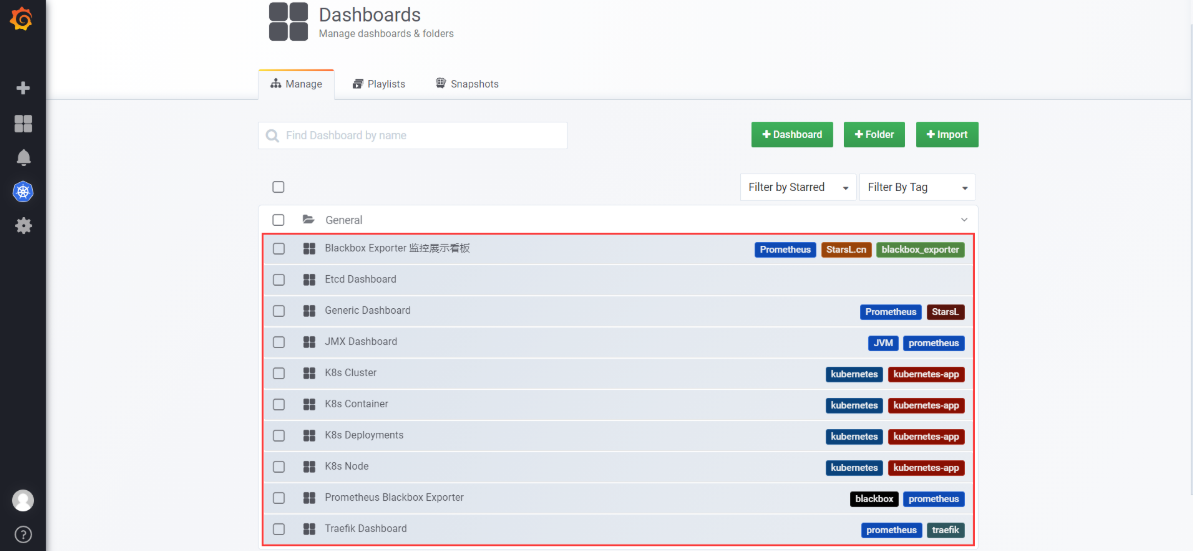Click the General folder name
Screen dimensions: 1193x551
pos(344,220)
